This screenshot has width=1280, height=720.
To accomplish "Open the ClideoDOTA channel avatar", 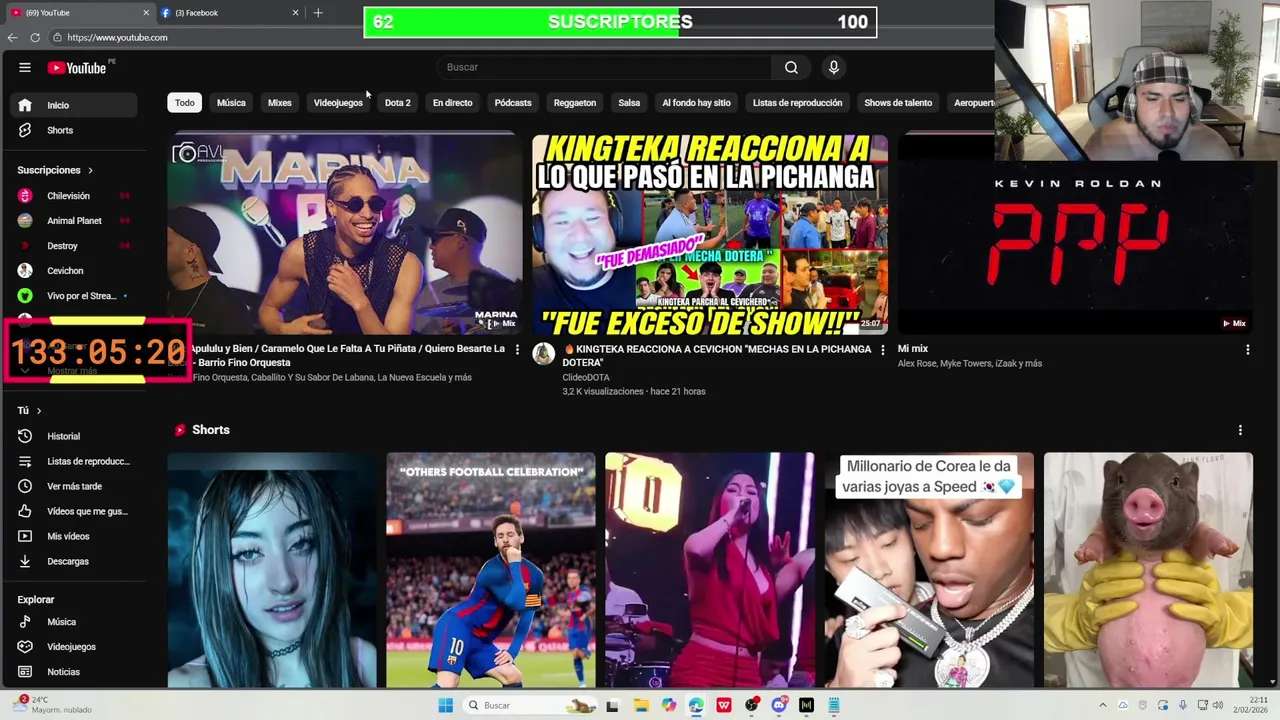I will pos(543,354).
